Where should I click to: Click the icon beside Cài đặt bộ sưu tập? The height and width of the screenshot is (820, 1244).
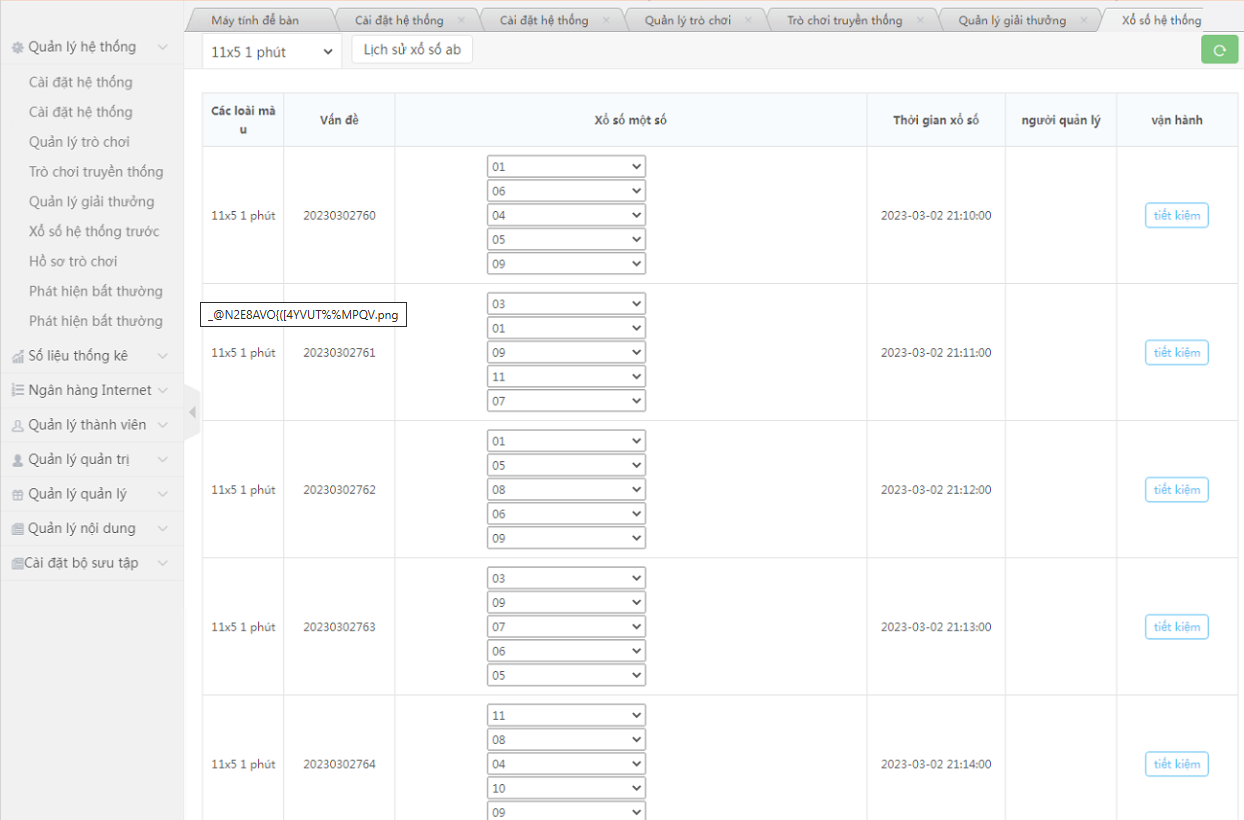[x=17, y=564]
